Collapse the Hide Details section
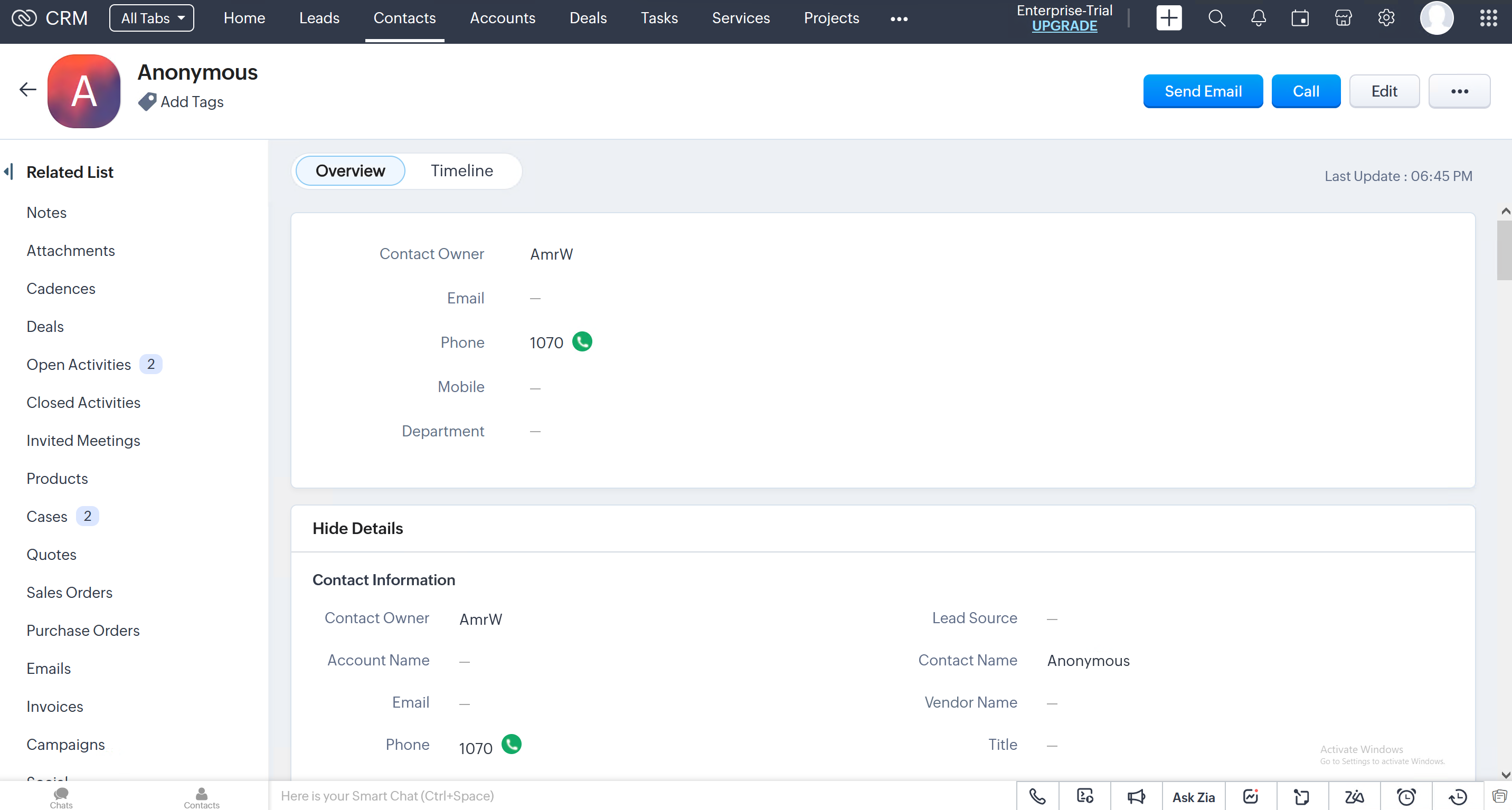 coord(357,528)
